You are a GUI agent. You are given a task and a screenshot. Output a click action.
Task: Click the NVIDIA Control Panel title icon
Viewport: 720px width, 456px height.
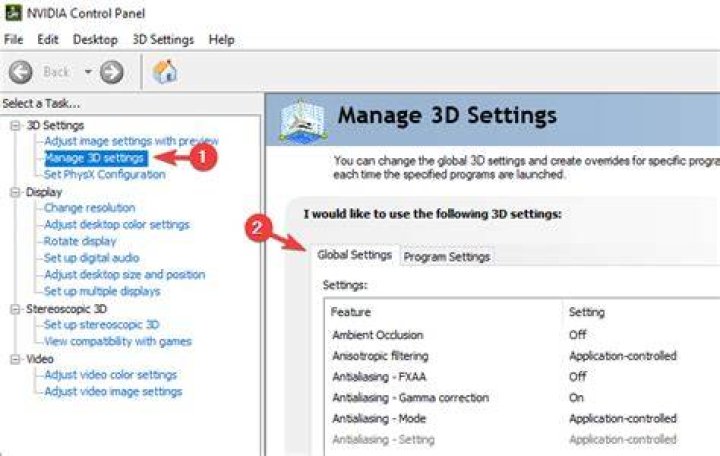pos(13,13)
